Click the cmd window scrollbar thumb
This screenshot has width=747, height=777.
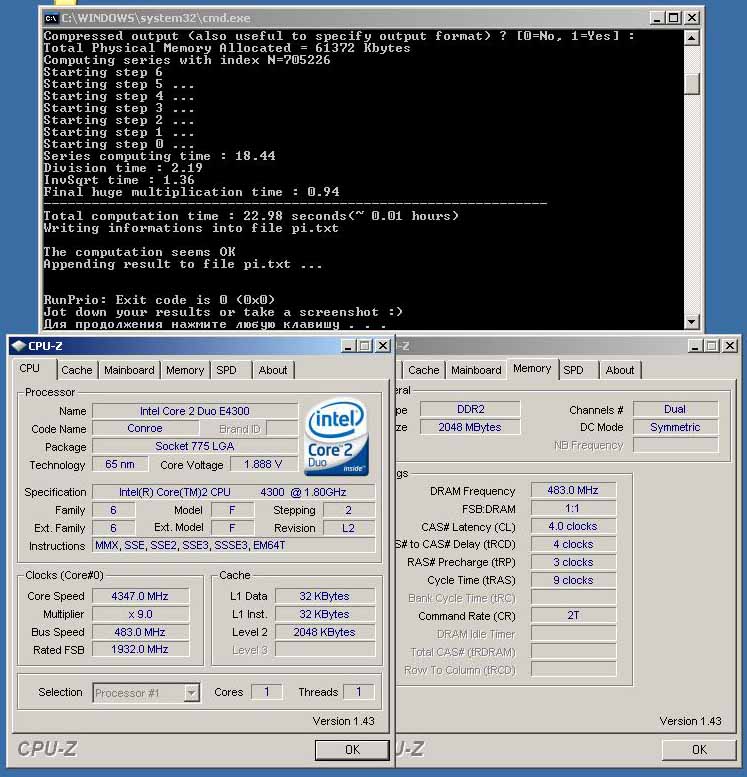click(x=691, y=83)
